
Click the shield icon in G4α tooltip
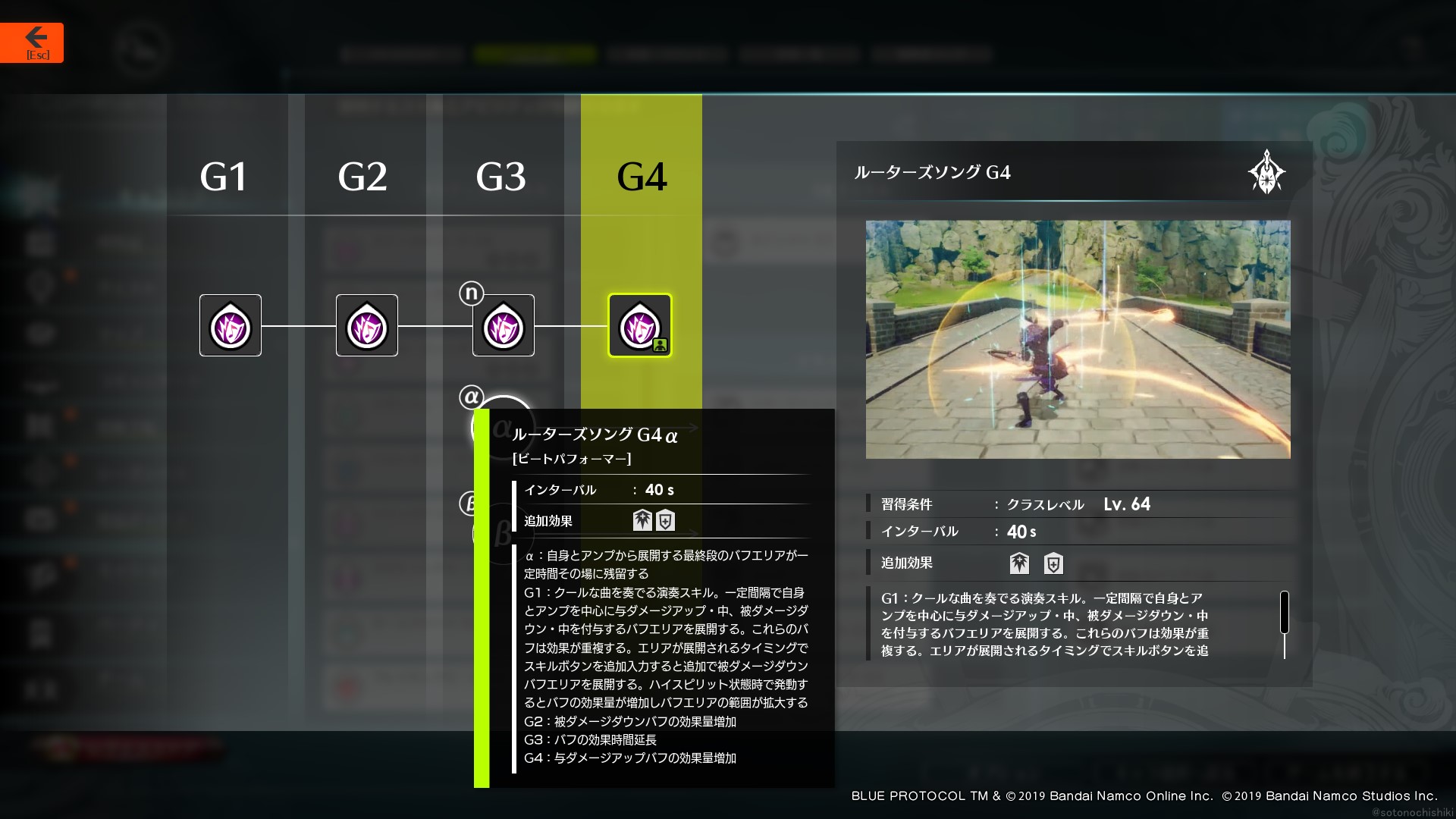(665, 520)
